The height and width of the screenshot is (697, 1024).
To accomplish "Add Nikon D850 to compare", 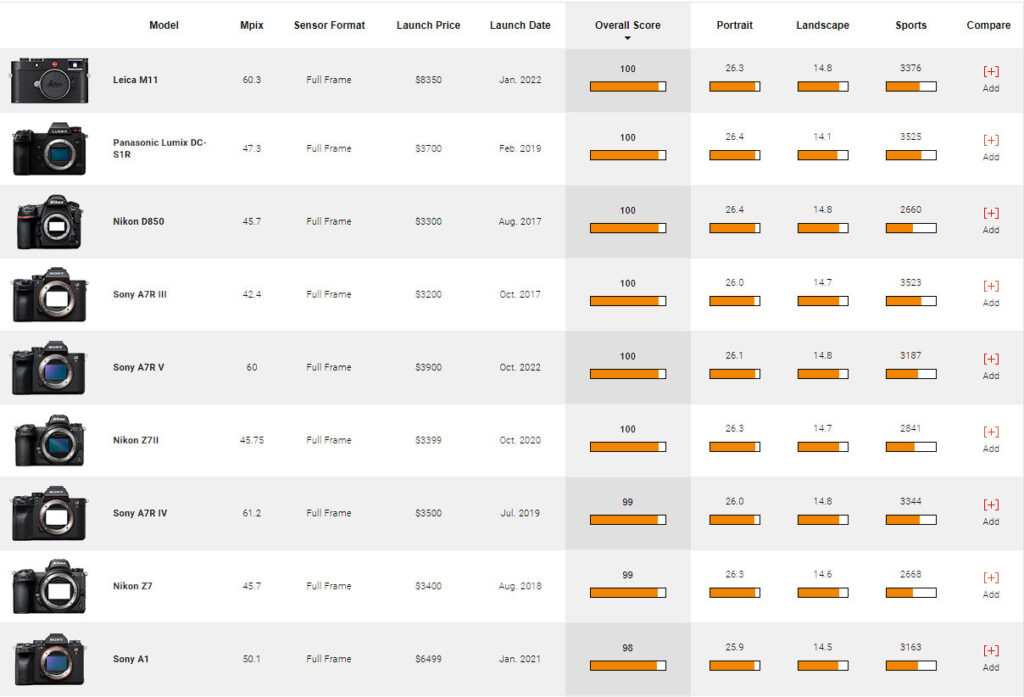I will pos(991,221).
